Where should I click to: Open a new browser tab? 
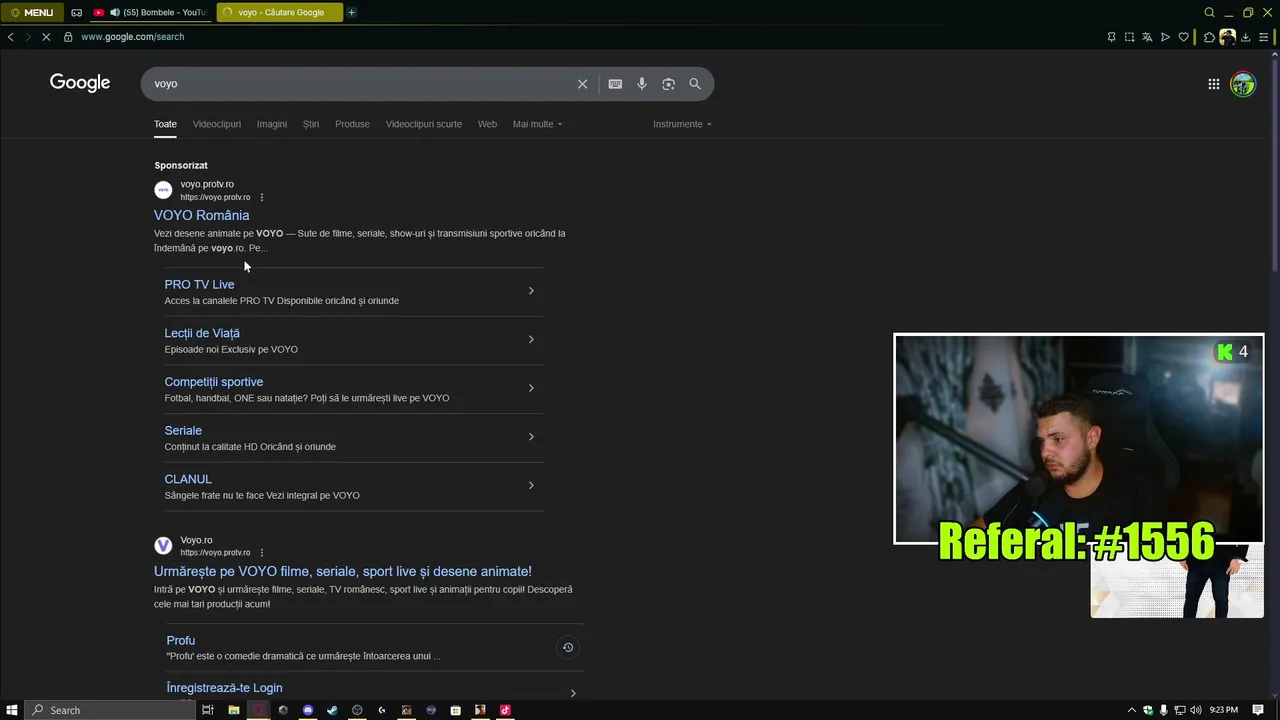(x=351, y=12)
